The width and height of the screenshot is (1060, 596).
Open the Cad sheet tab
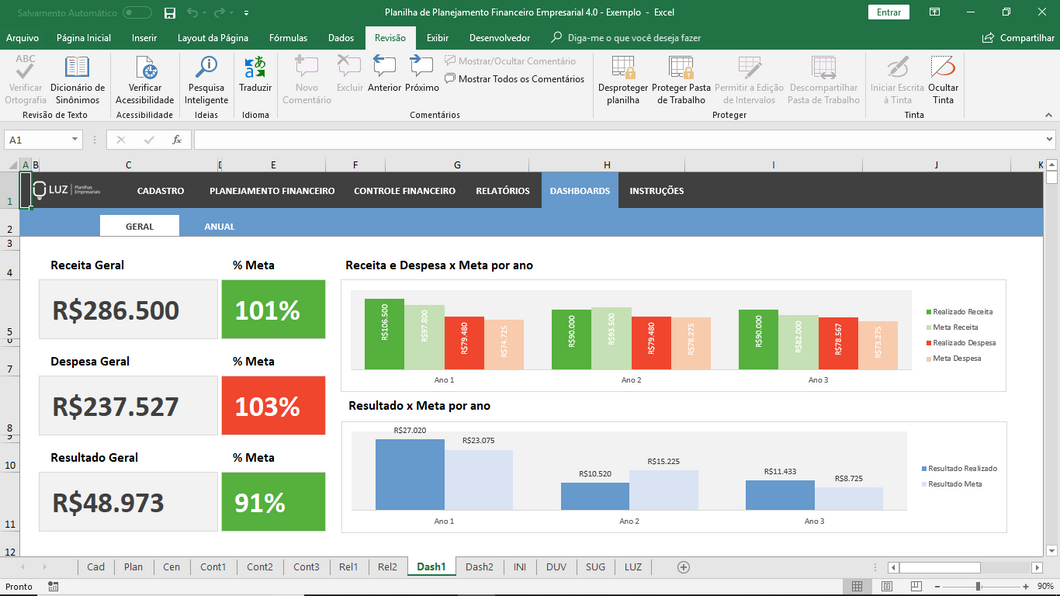pyautogui.click(x=95, y=567)
